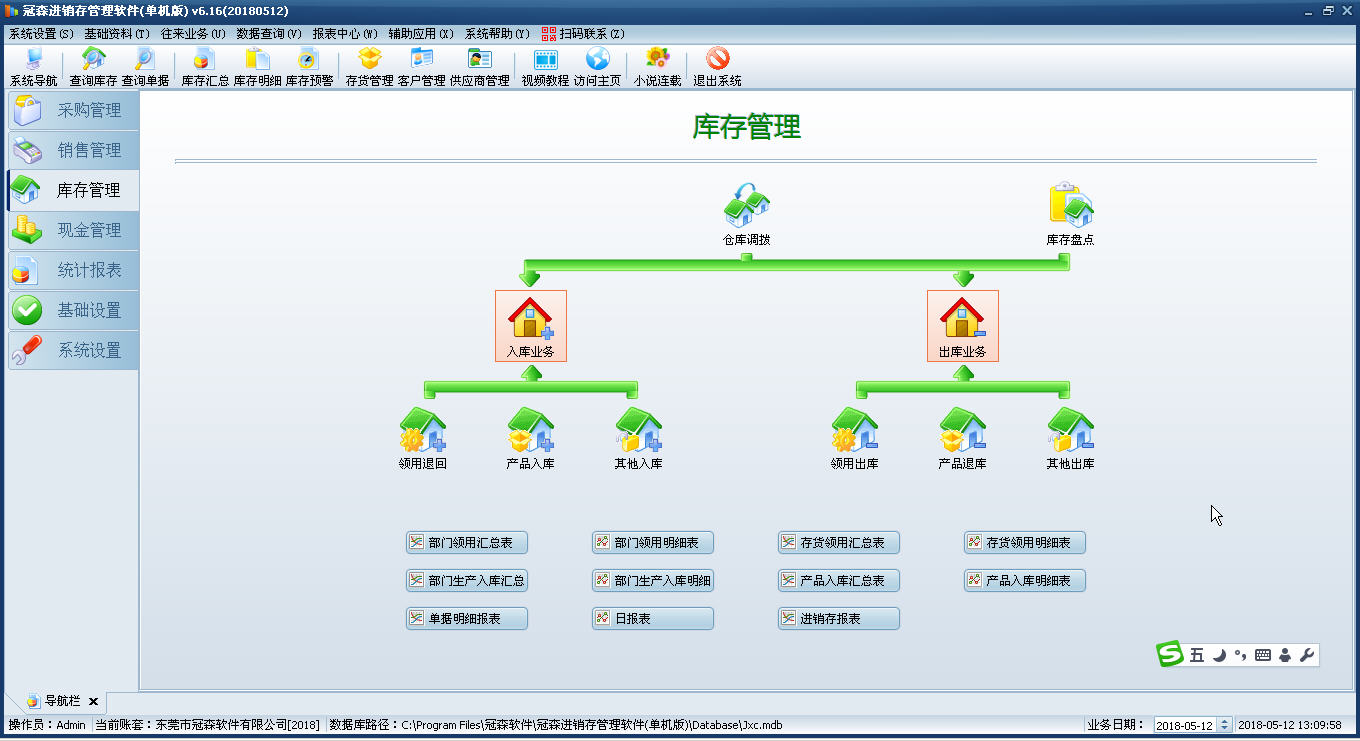Open 库存明细 from toolbar
Image resolution: width=1360 pixels, height=741 pixels.
(x=257, y=67)
